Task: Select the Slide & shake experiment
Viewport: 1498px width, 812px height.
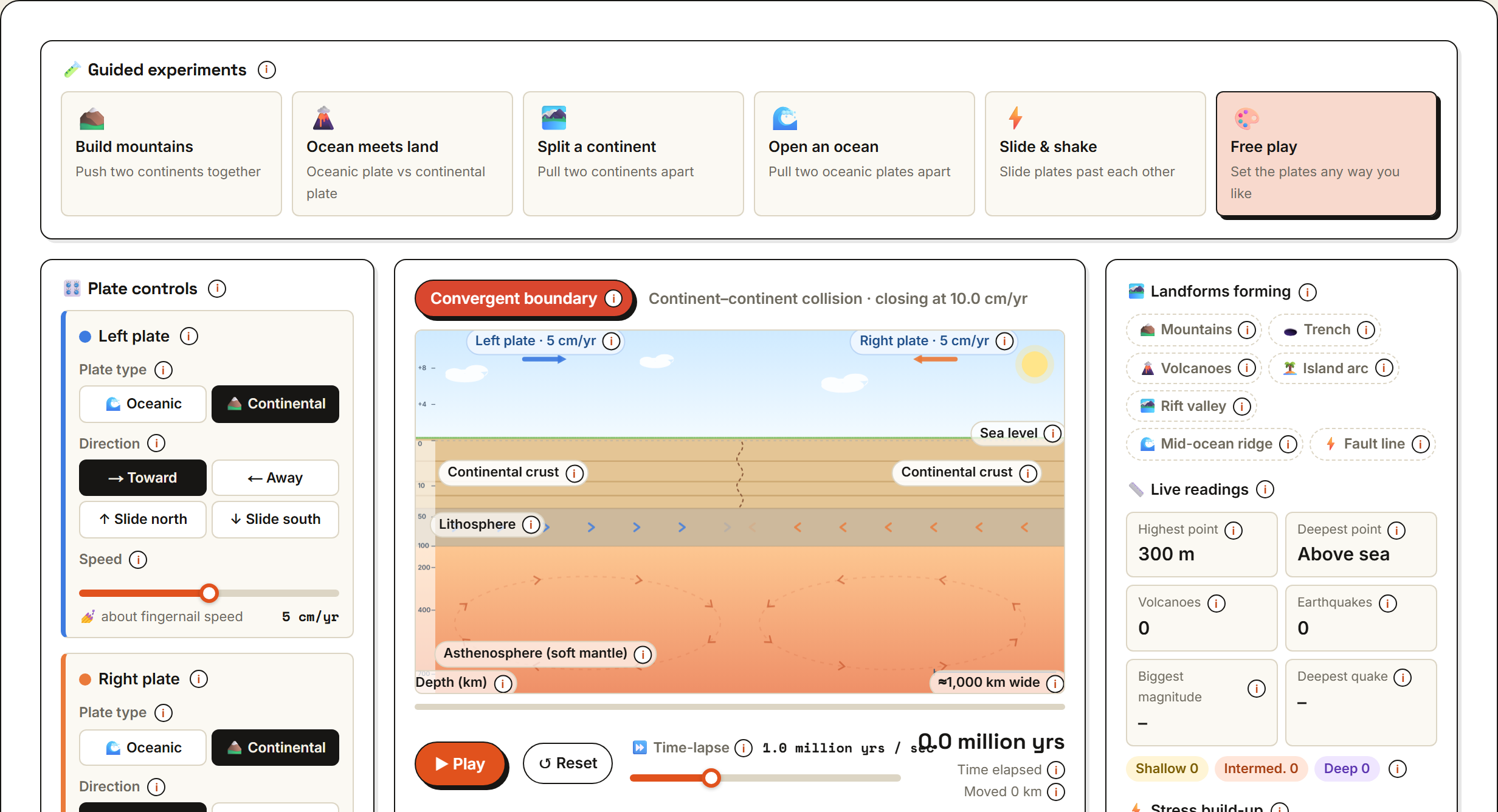Action: (x=1096, y=154)
